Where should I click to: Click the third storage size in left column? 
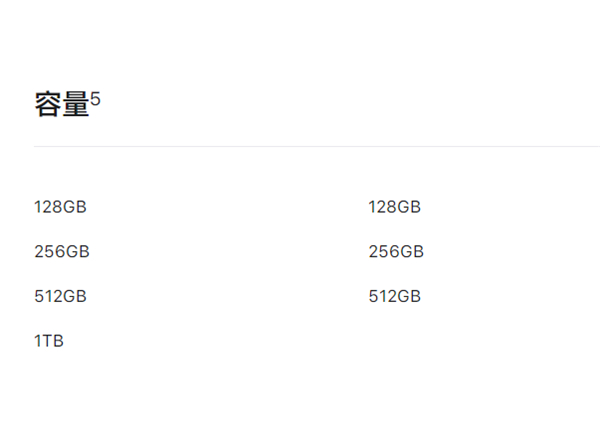click(x=60, y=296)
